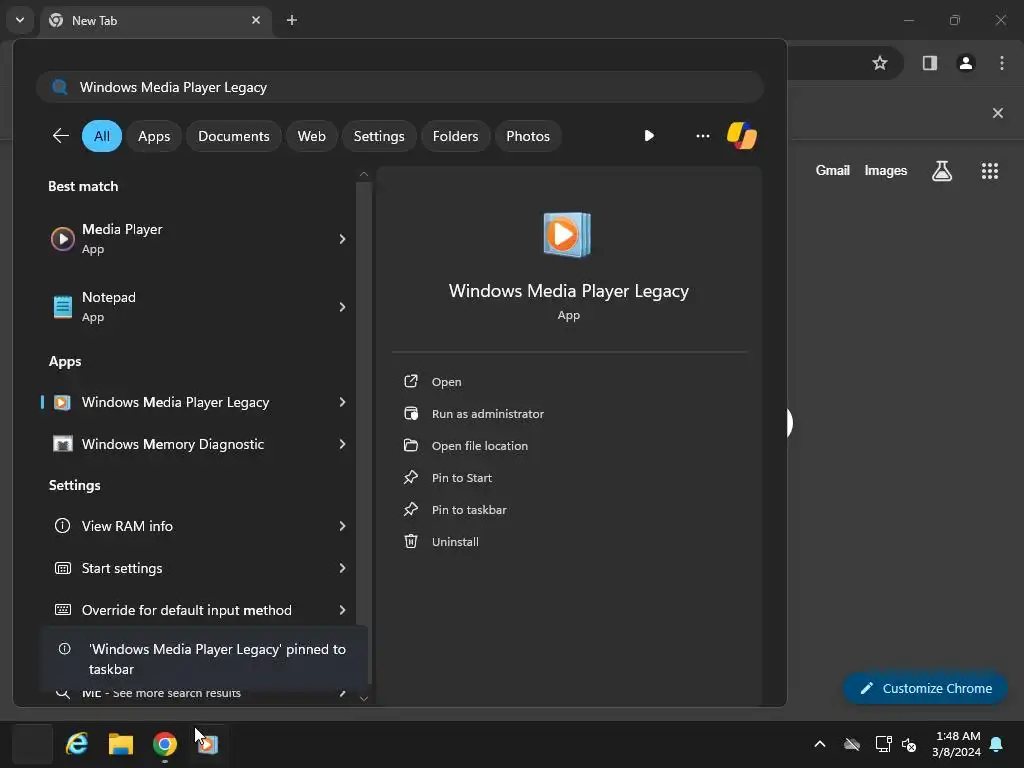
Task: Open new Chrome tab with plus button
Action: tap(292, 20)
